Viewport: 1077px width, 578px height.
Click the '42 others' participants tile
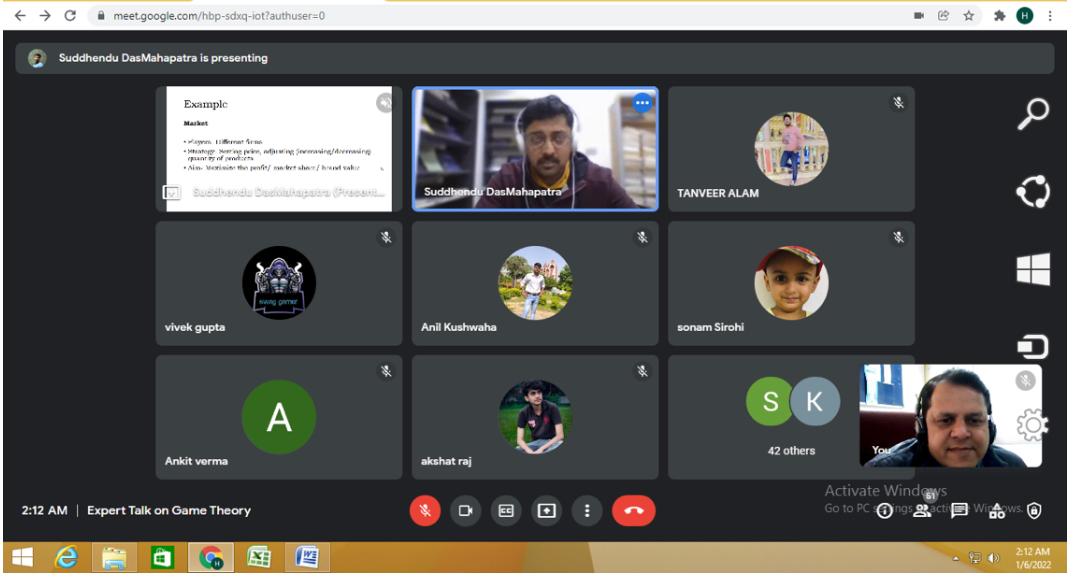pos(791,415)
